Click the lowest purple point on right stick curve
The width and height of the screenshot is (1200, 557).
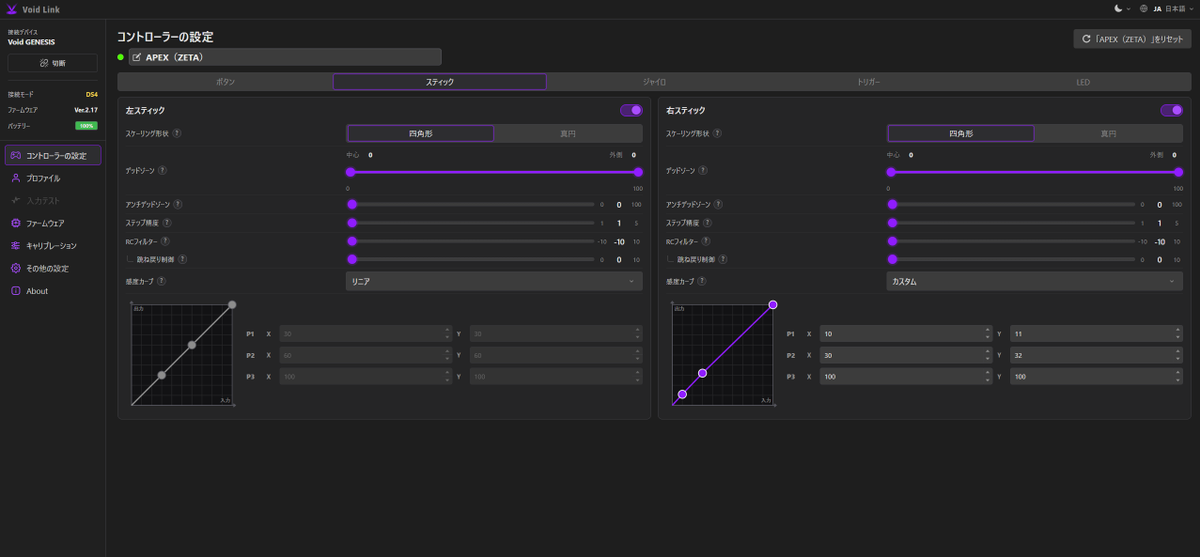tap(682, 394)
